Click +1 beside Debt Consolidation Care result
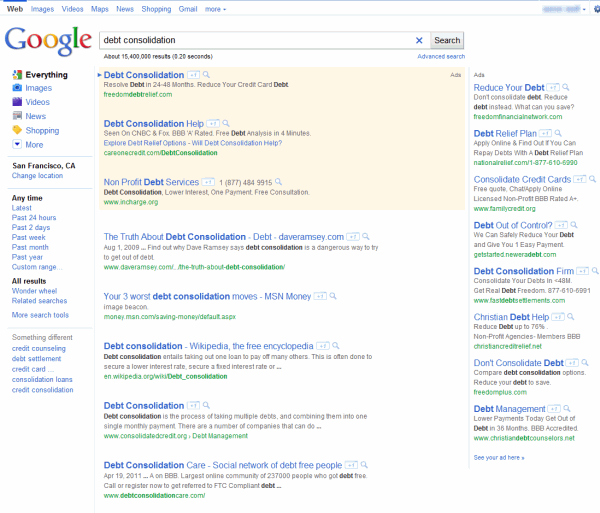This screenshot has width=600, height=513. tap(351, 465)
